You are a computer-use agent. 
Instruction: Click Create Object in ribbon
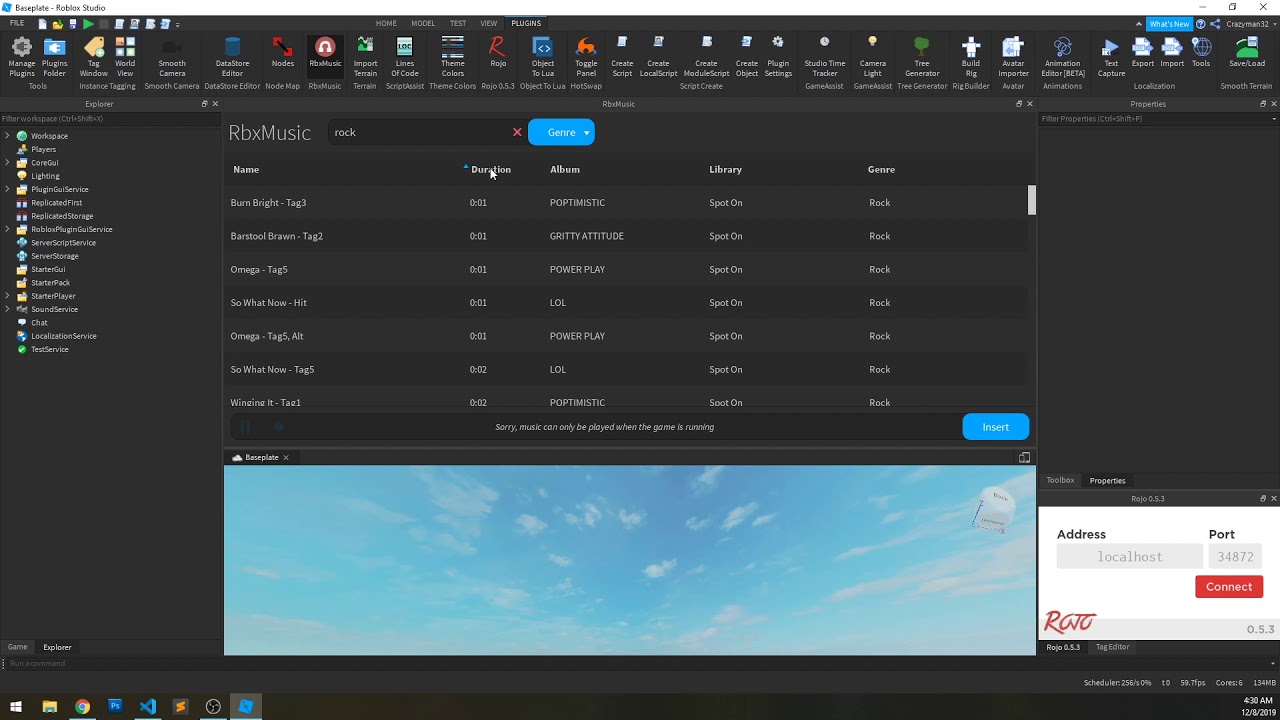747,58
